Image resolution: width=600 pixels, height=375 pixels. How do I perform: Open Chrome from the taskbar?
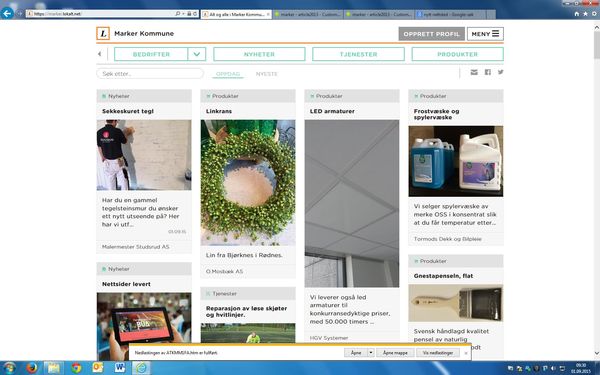76,368
